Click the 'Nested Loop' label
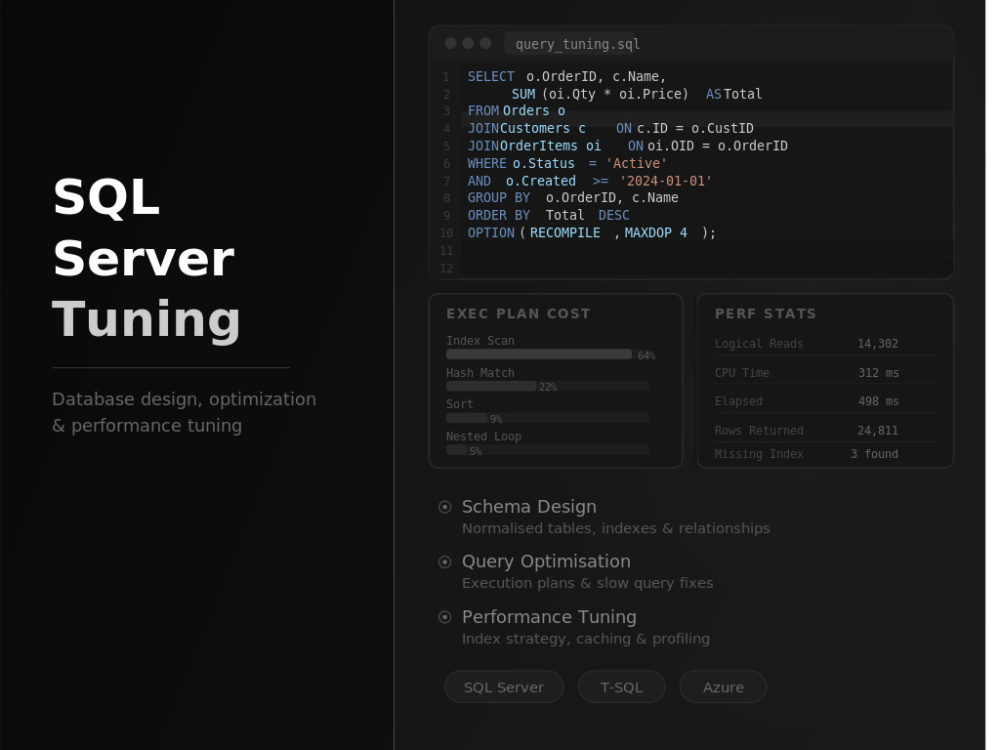Image resolution: width=1000 pixels, height=750 pixels. (x=483, y=437)
